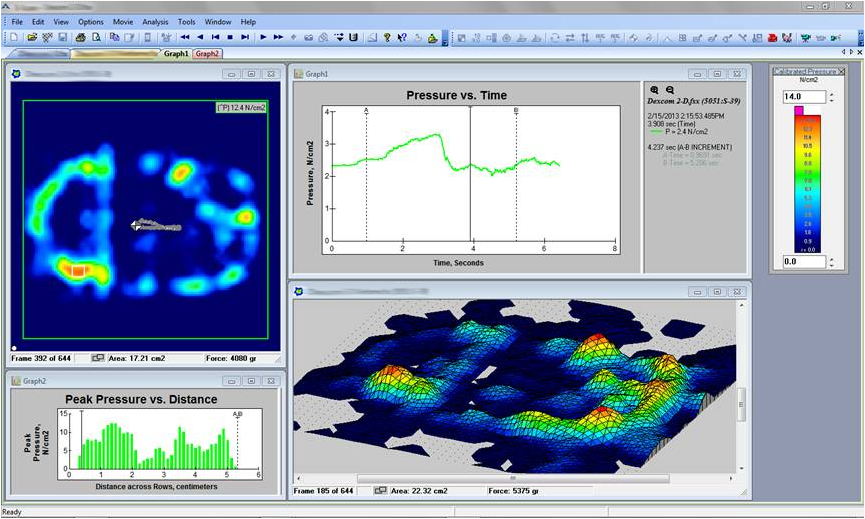Switch to the Graph2 tab

[x=207, y=54]
